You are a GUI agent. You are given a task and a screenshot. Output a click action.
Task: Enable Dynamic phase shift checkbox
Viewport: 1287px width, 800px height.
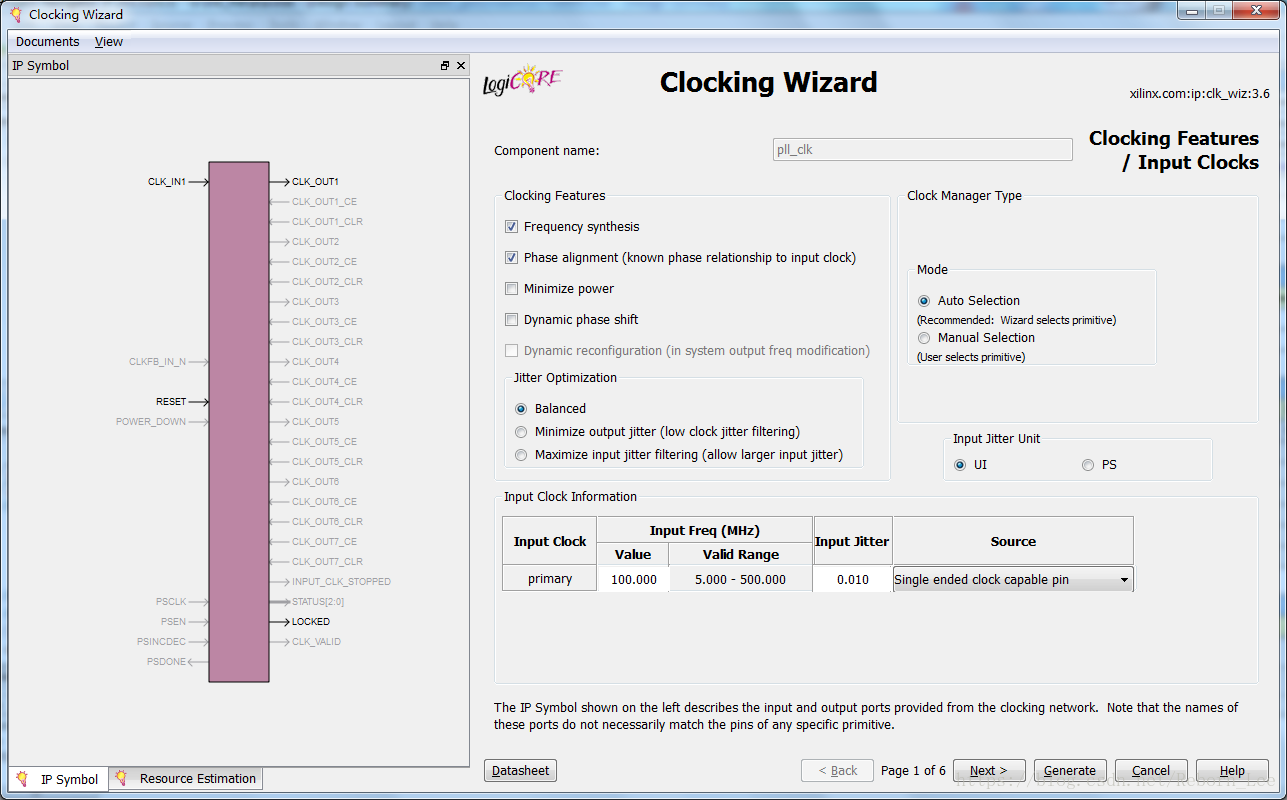tap(512, 320)
